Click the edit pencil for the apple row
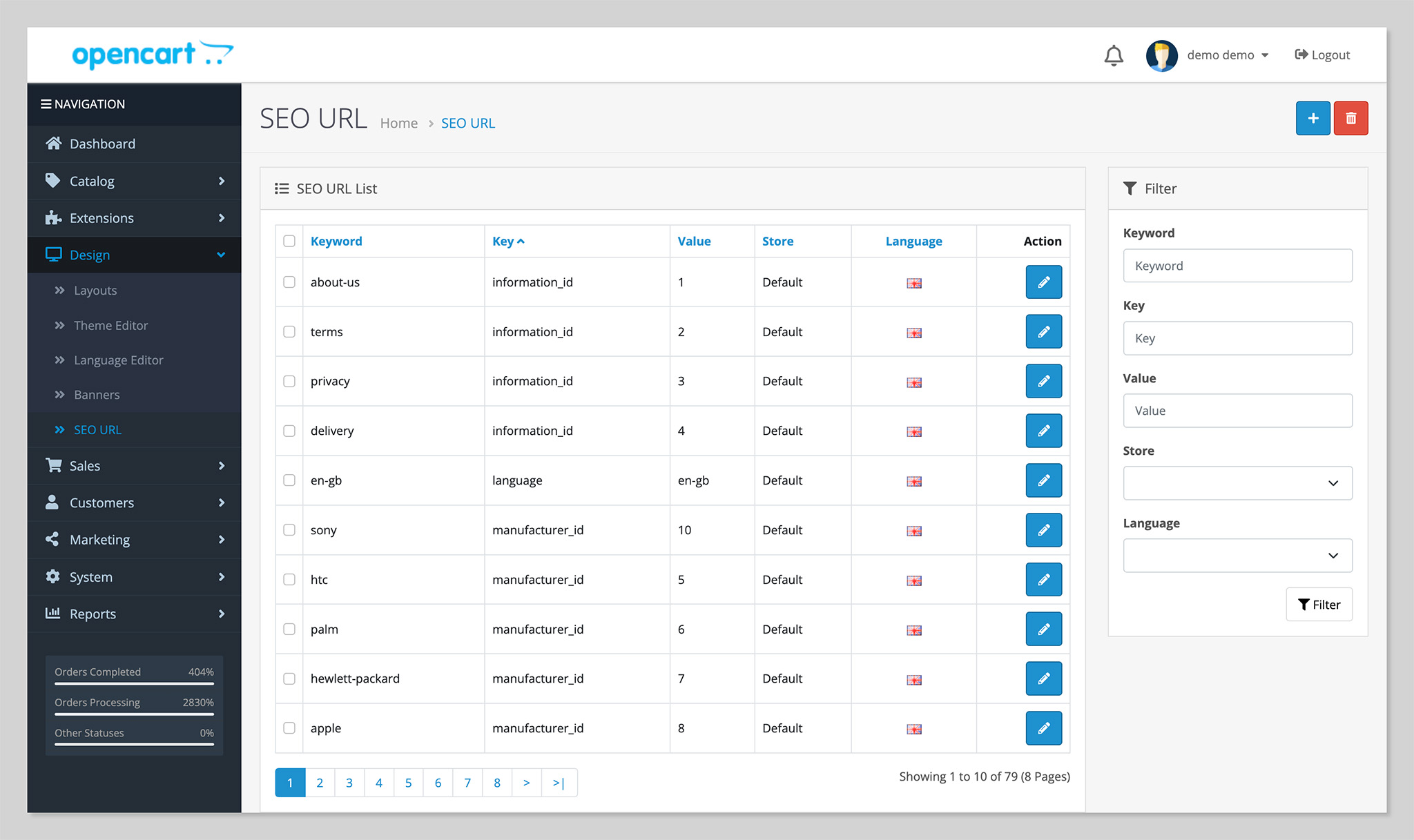Viewport: 1414px width, 840px height. tap(1043, 728)
